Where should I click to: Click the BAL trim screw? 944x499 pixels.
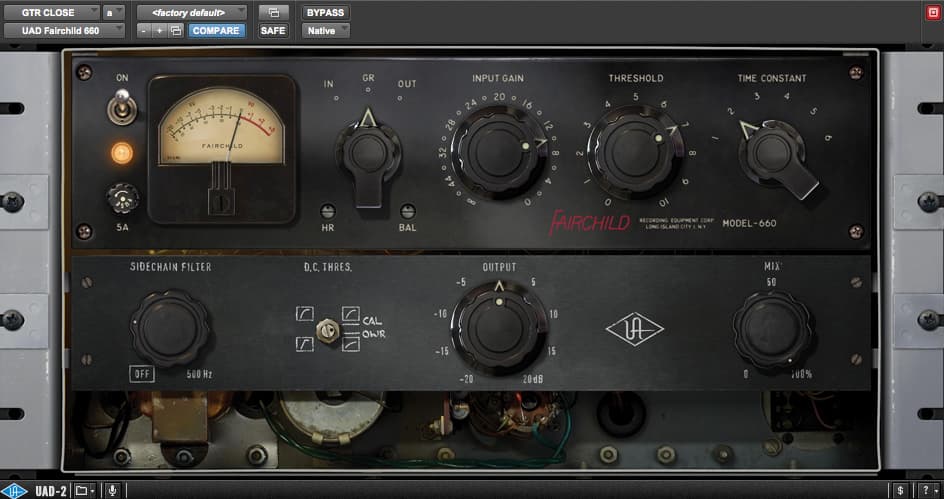tap(408, 211)
